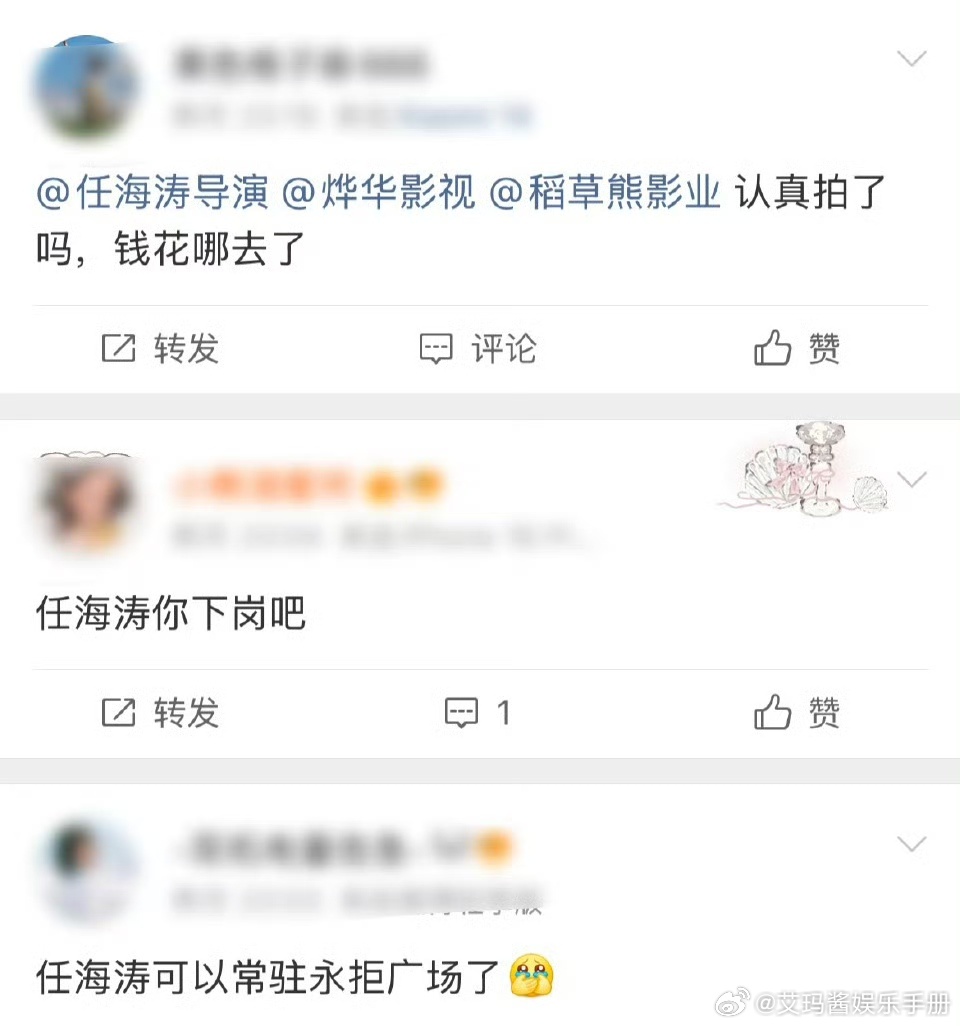
Task: Tap thumbs-up icon on second post
Action: 772,711
